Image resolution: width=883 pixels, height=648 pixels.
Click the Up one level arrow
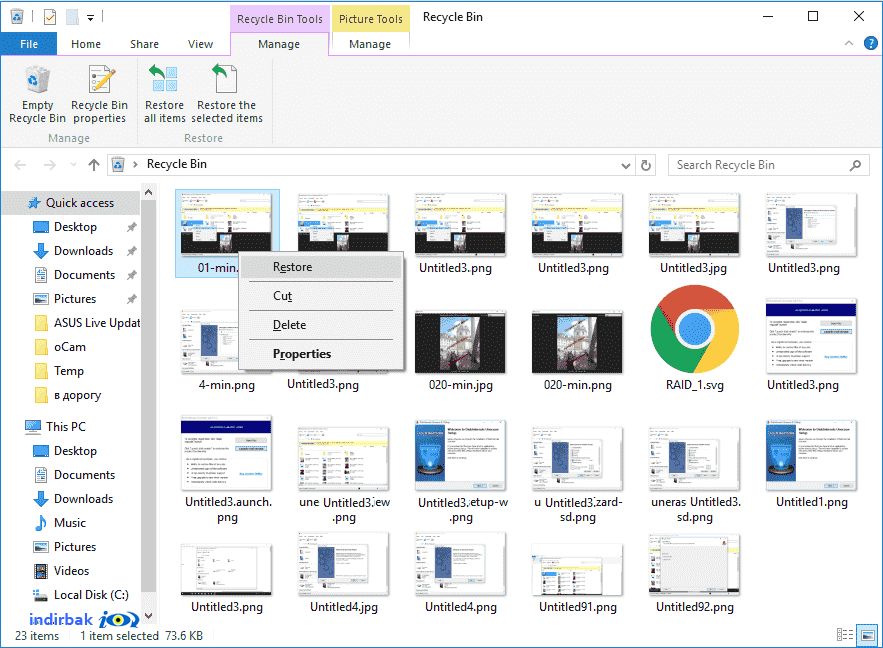(94, 164)
